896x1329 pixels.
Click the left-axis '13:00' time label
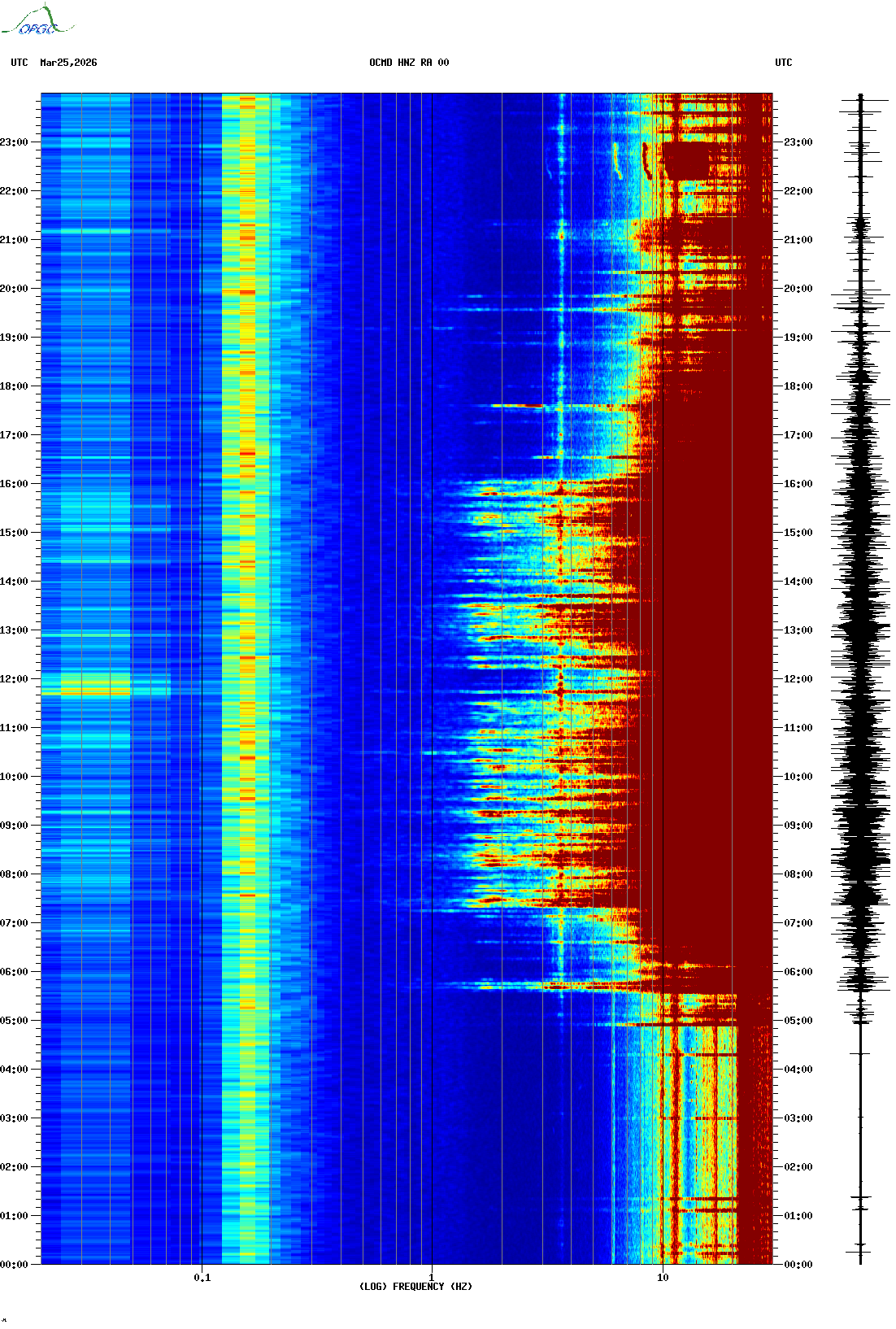coord(14,630)
